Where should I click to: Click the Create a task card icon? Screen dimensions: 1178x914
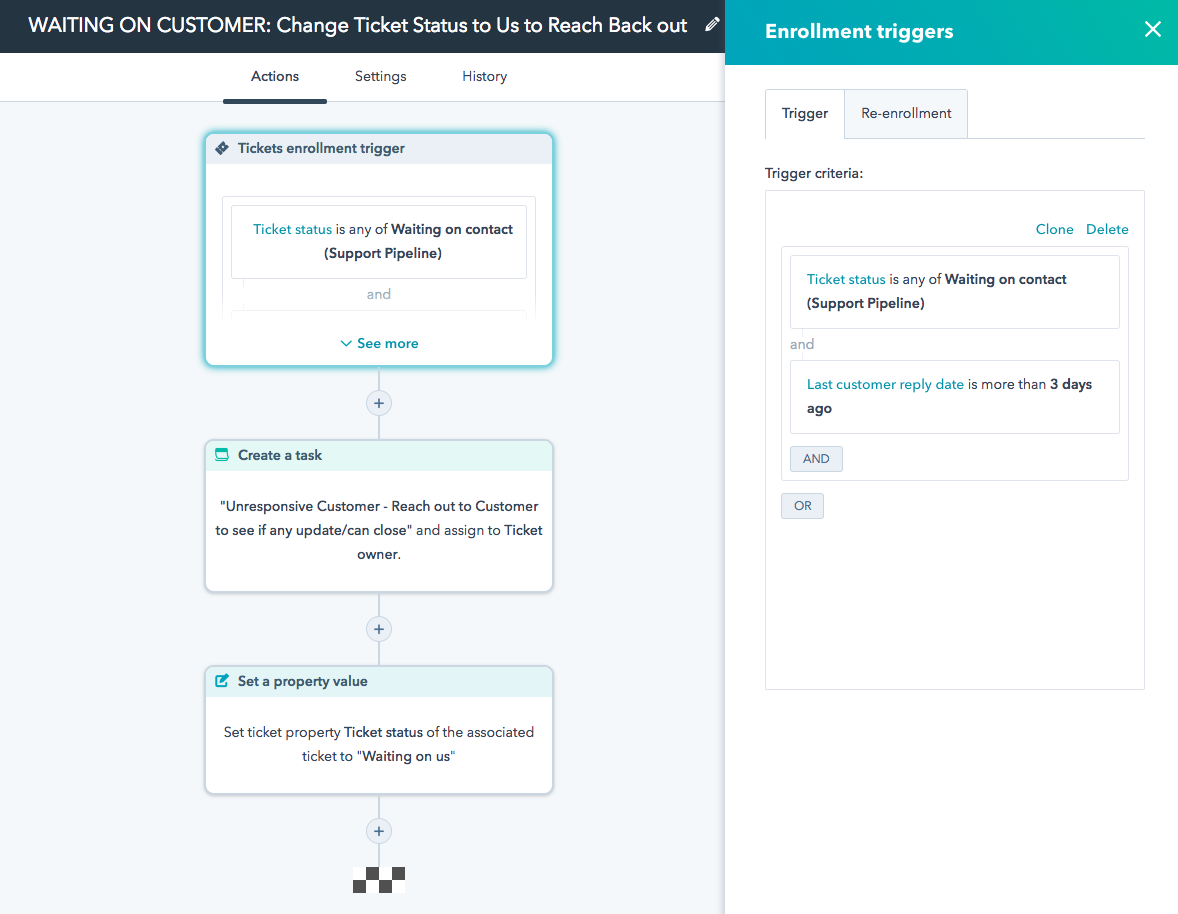tap(222, 455)
